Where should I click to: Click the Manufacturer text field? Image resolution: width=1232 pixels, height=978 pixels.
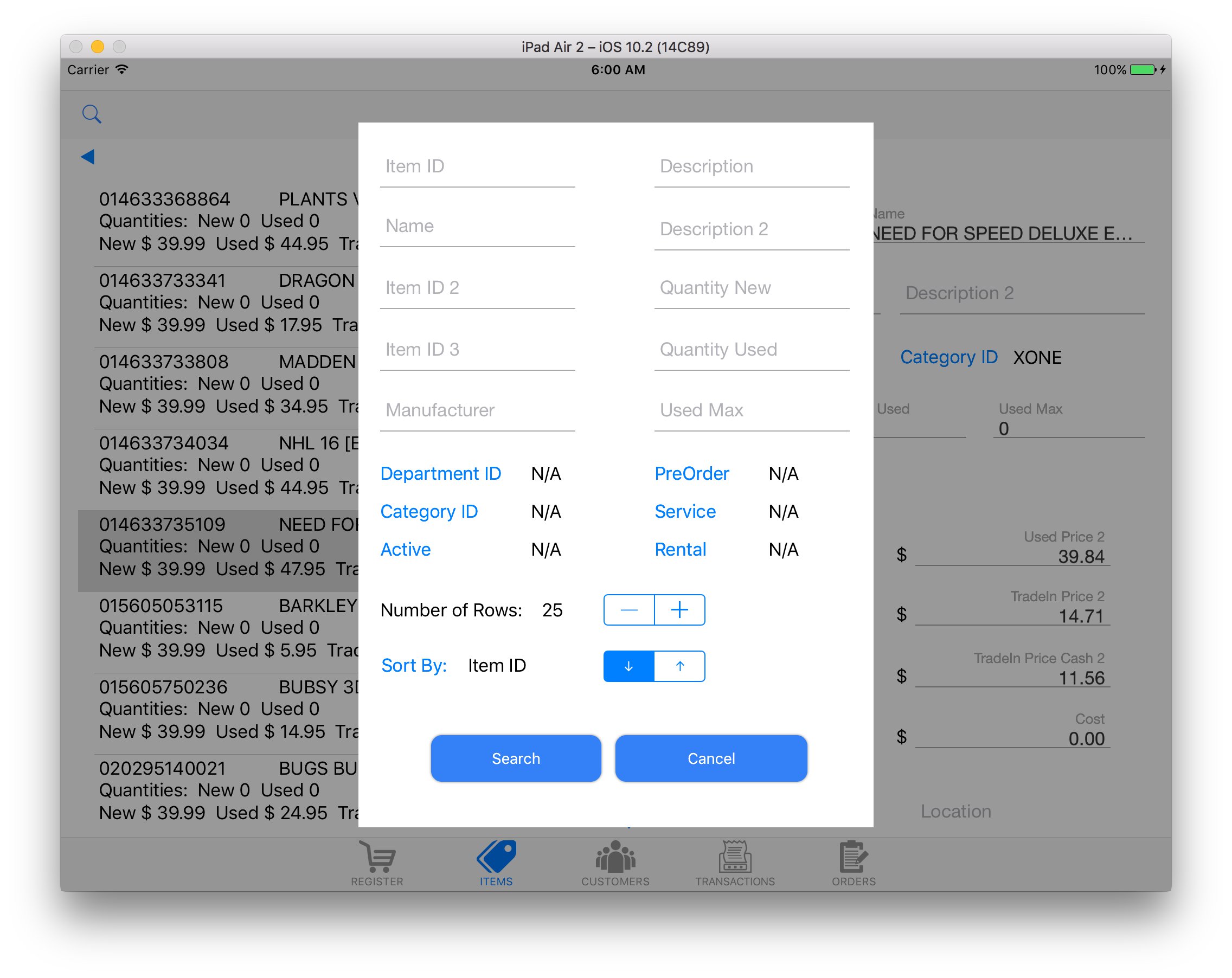pos(477,410)
